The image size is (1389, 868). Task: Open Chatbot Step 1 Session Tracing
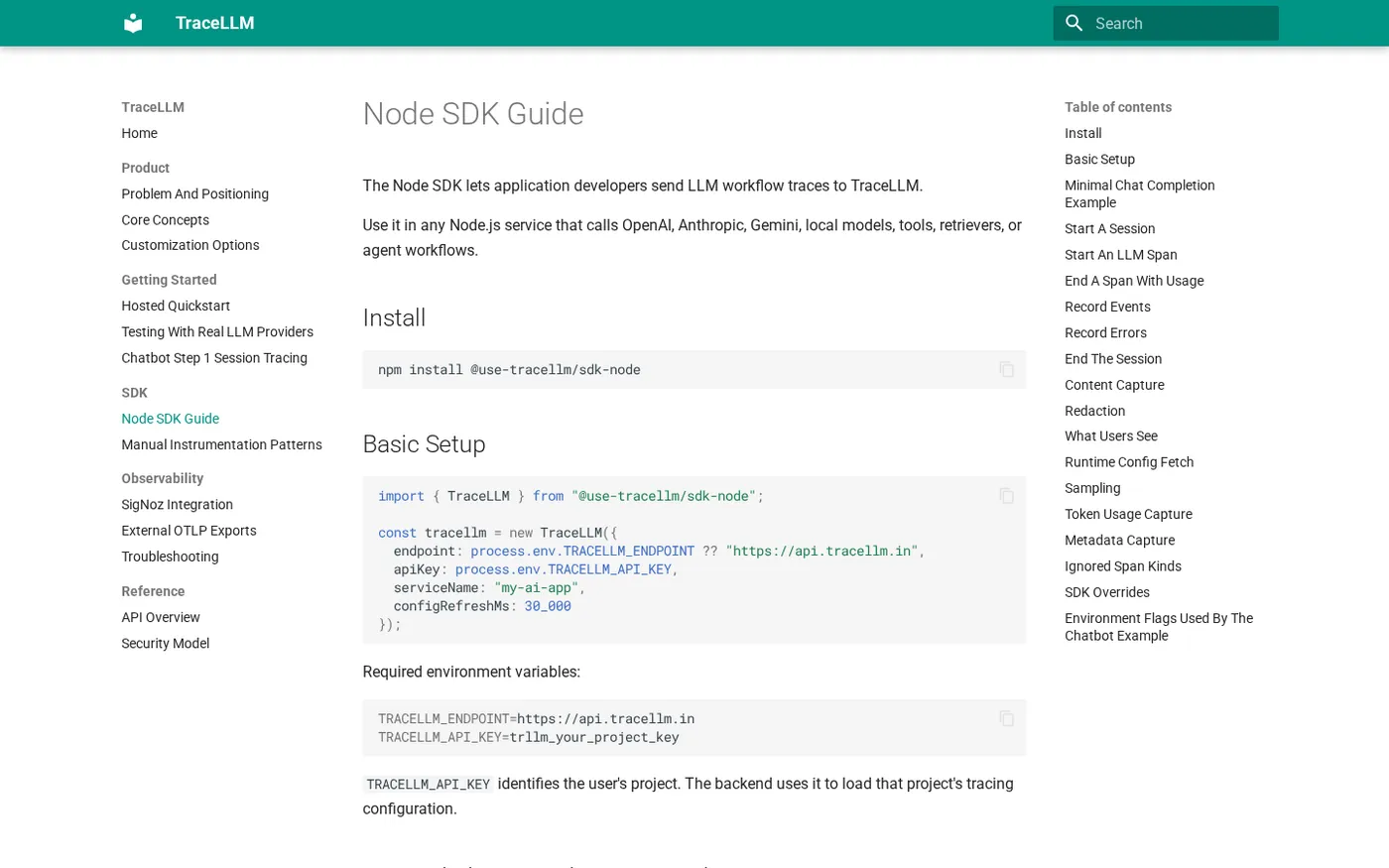click(x=214, y=357)
